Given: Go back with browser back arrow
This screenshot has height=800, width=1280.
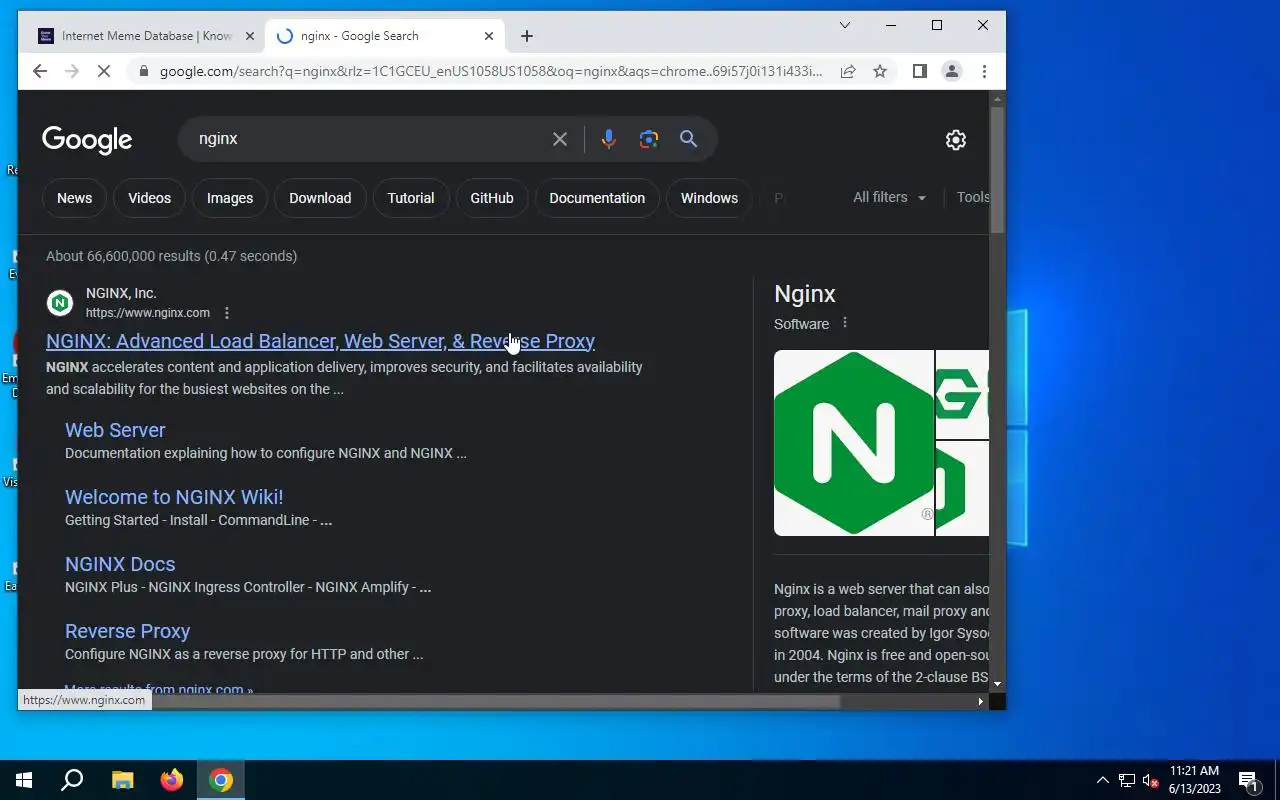Looking at the screenshot, I should tap(40, 71).
